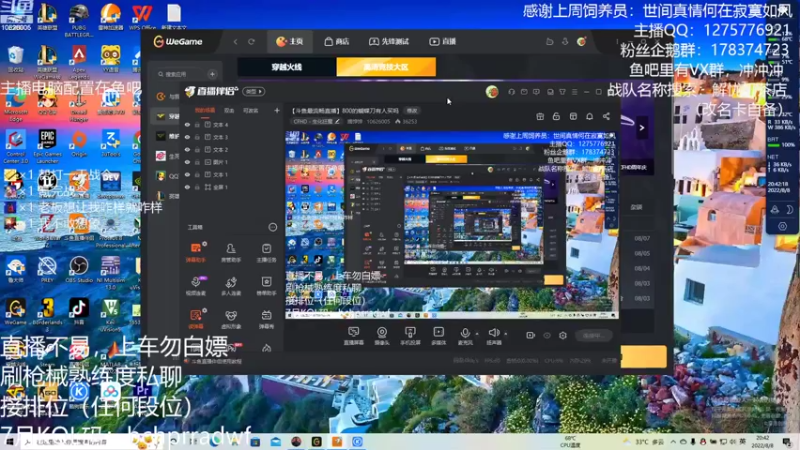Toggle visibility eye of 文本 3 layer
The height and width of the screenshot is (450, 800).
click(x=187, y=137)
